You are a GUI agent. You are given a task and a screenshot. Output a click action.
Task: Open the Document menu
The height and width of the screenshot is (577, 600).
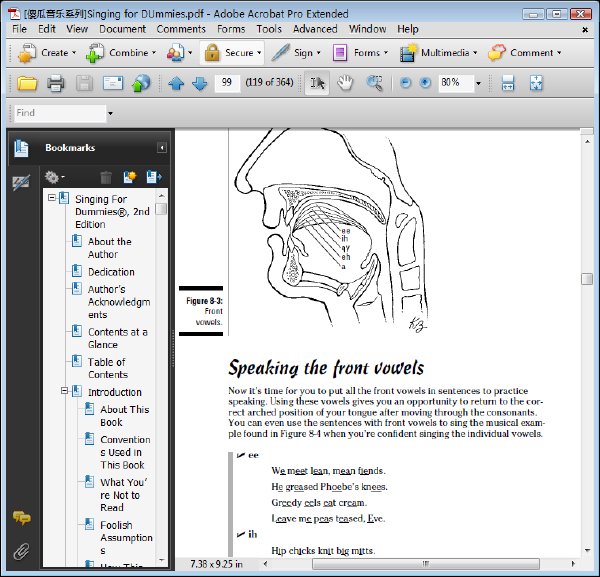pyautogui.click(x=122, y=29)
